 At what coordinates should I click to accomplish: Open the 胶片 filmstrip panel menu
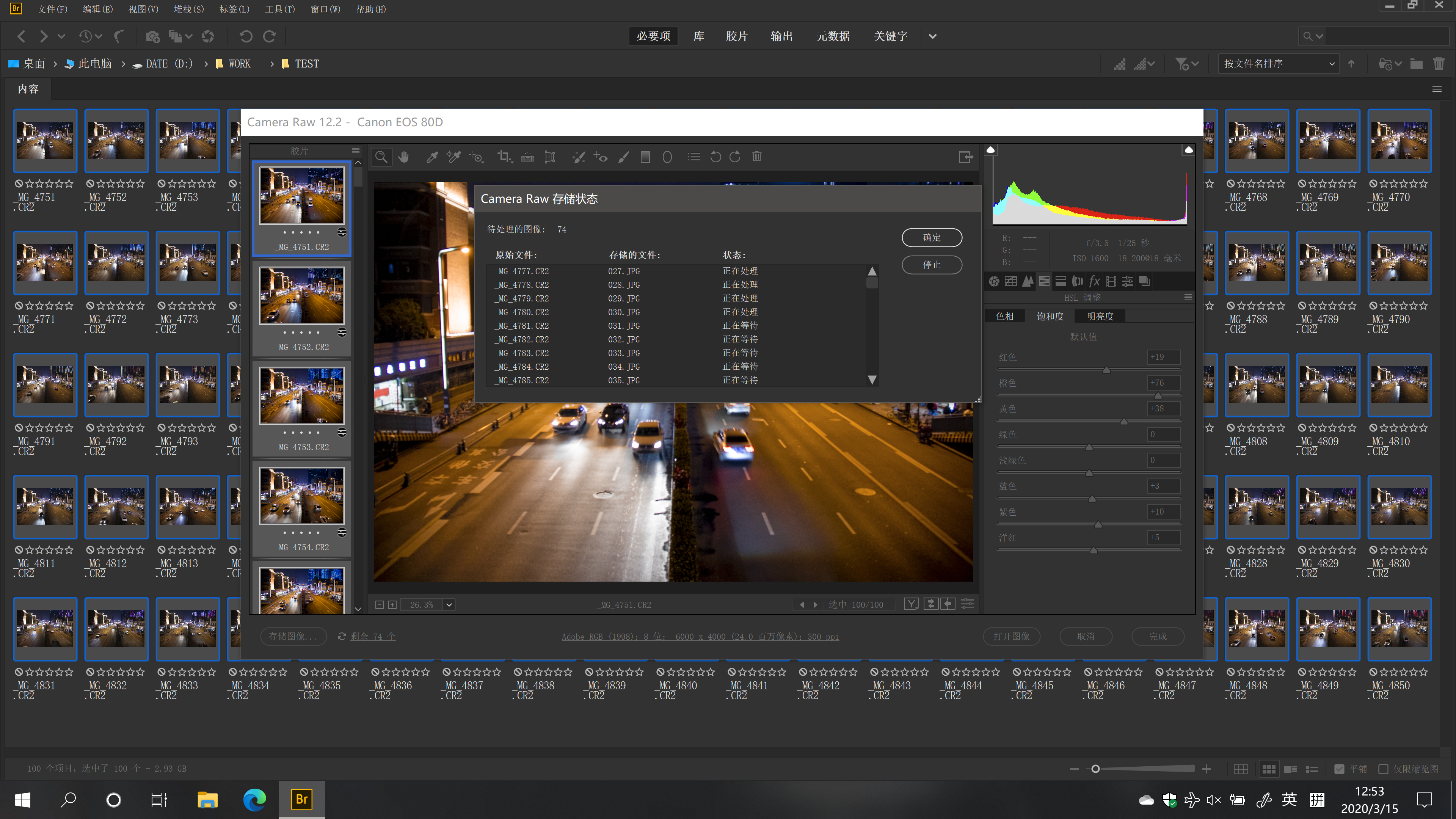356,151
